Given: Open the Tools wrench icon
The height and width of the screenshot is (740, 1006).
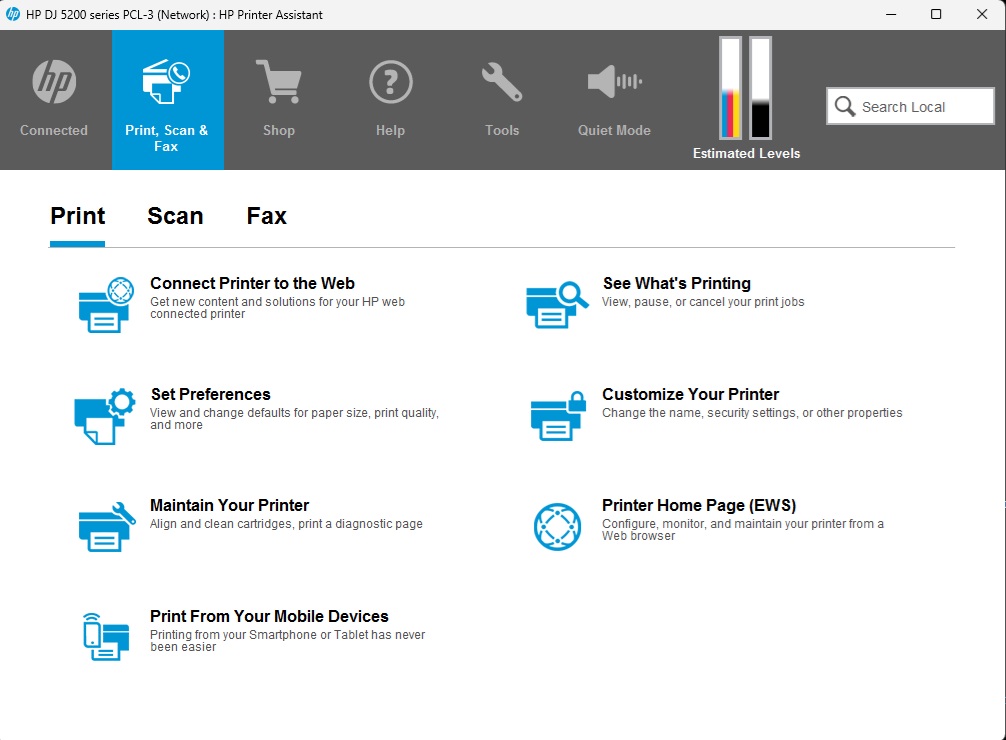Looking at the screenshot, I should pos(501,82).
